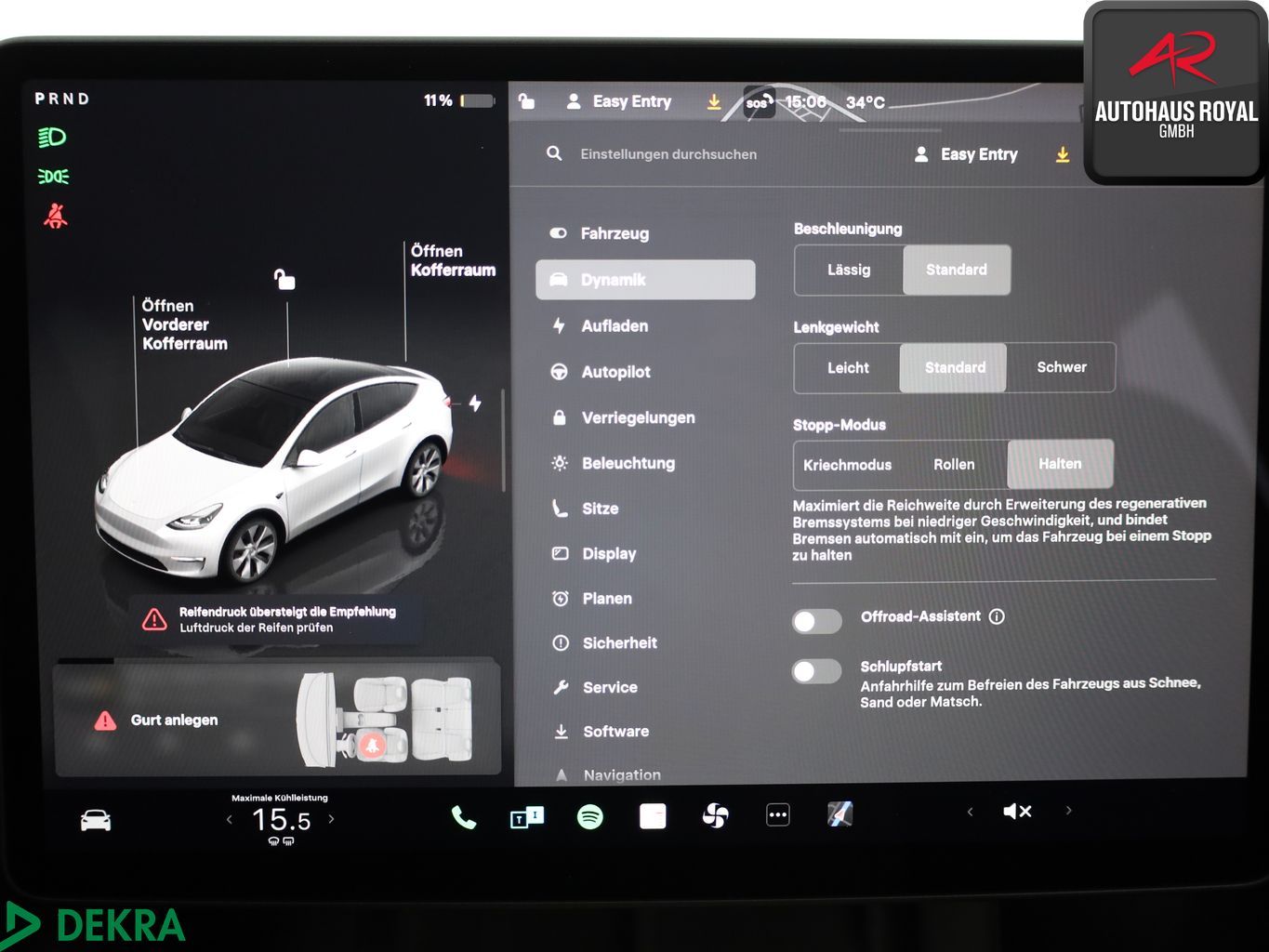Tap the tire pressure warning triangle icon
The image size is (1269, 952).
point(154,619)
